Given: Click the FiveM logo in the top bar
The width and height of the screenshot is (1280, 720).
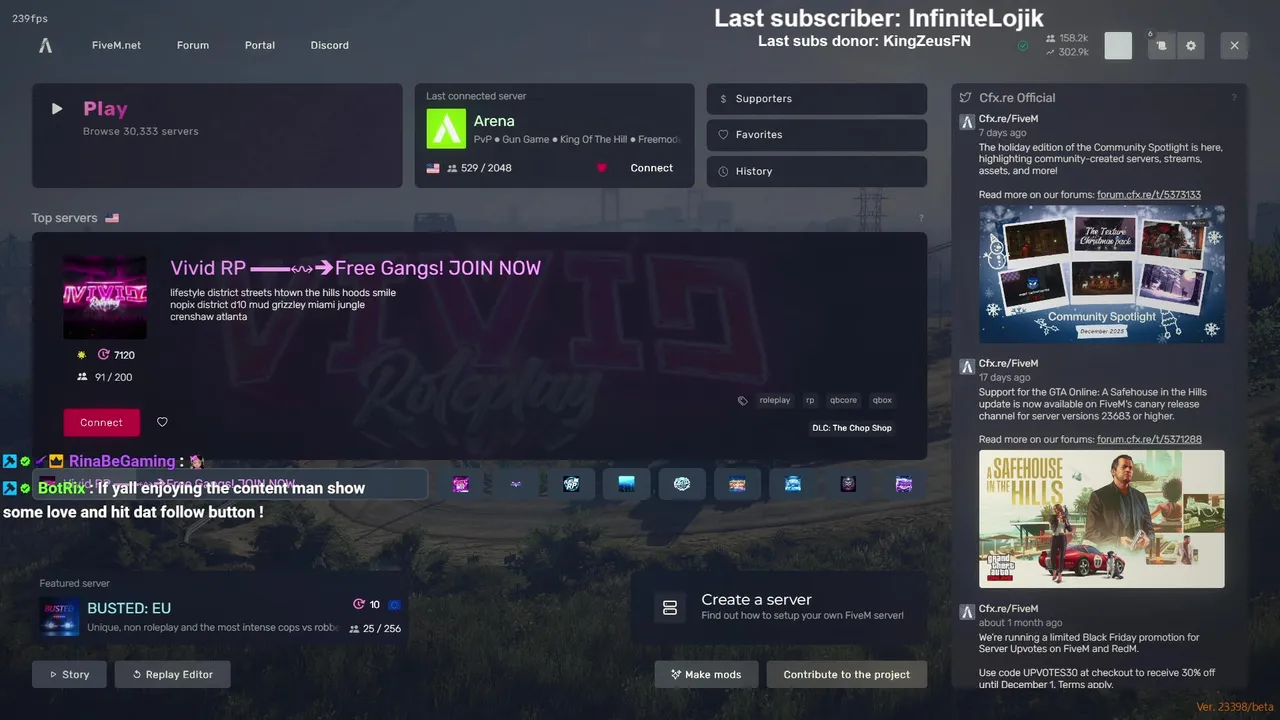Looking at the screenshot, I should pos(45,45).
